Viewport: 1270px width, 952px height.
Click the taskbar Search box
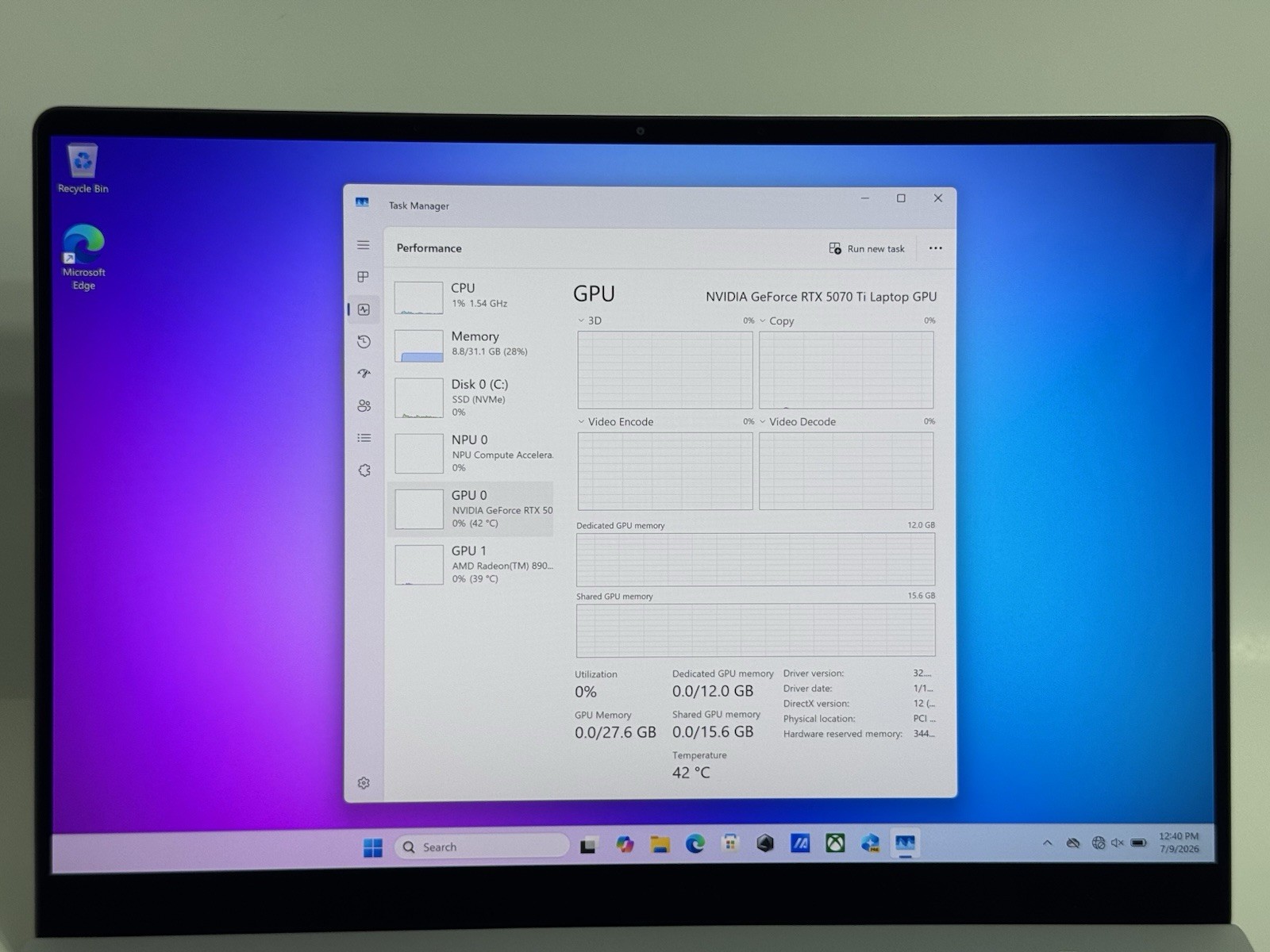coord(483,846)
